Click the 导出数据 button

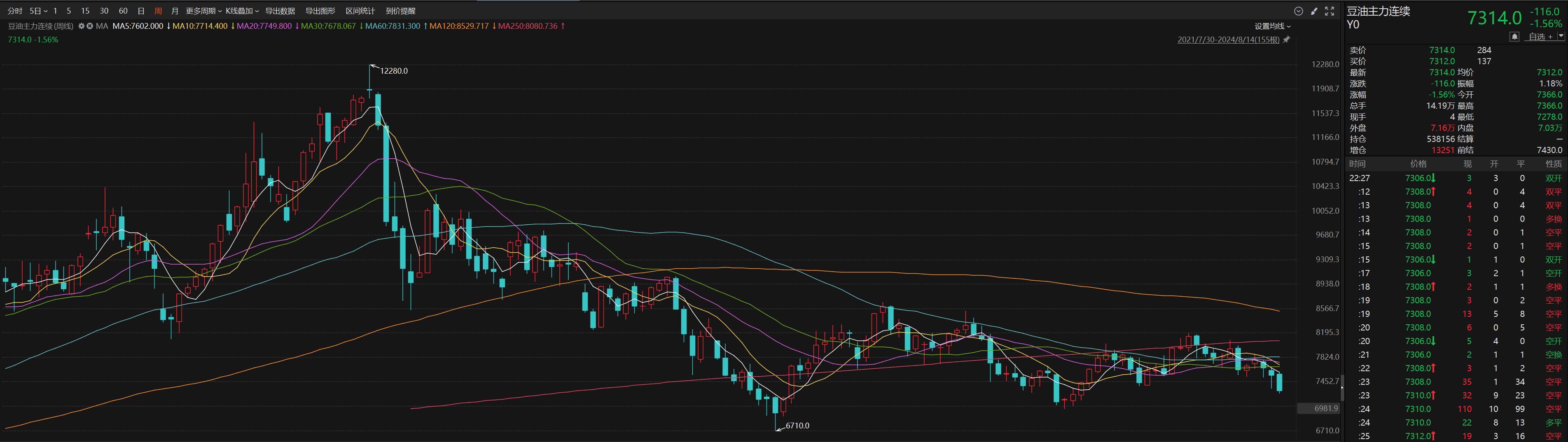(x=280, y=11)
